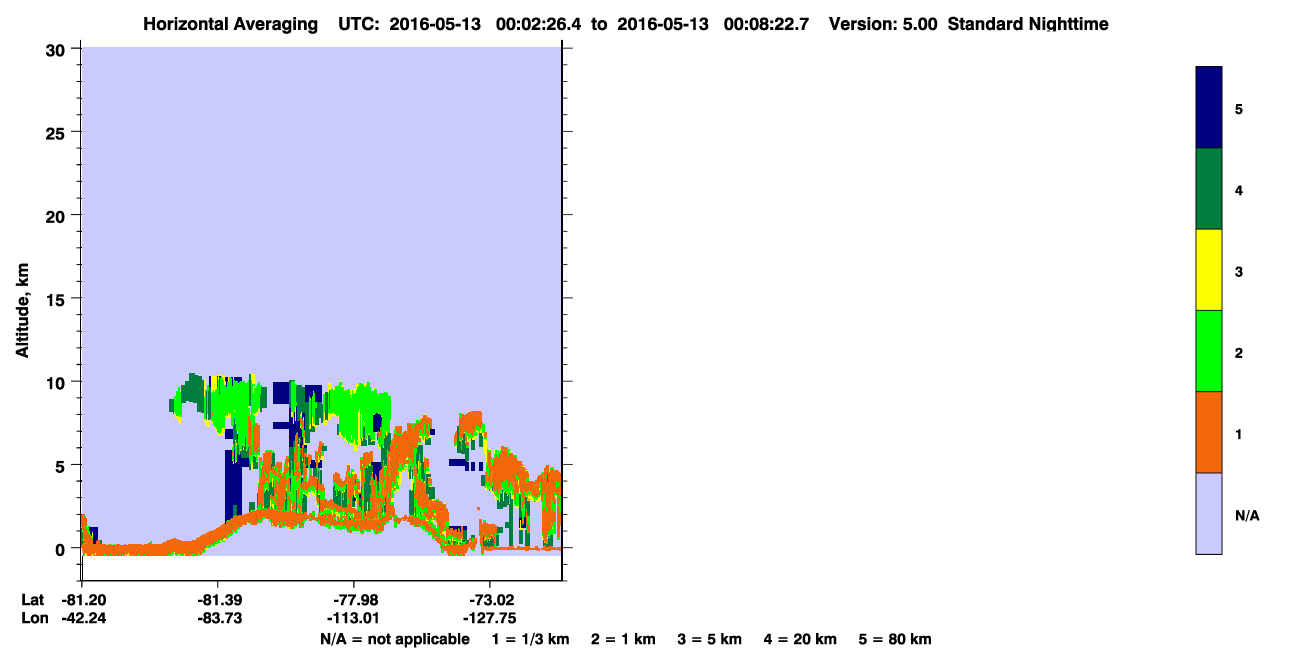Click the bright green colorbar segment 2
Viewport: 1300px width, 667px height.
point(1209,351)
